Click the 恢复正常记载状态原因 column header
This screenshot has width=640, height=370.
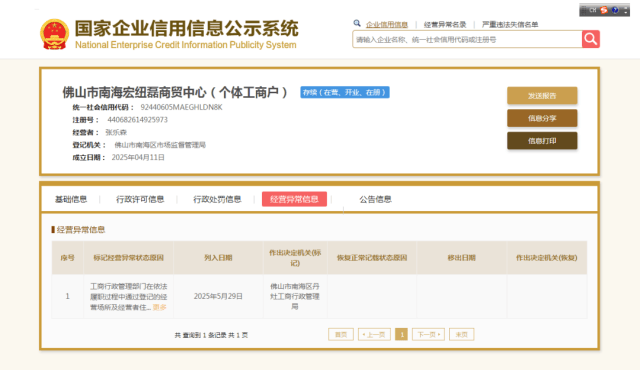(x=372, y=258)
